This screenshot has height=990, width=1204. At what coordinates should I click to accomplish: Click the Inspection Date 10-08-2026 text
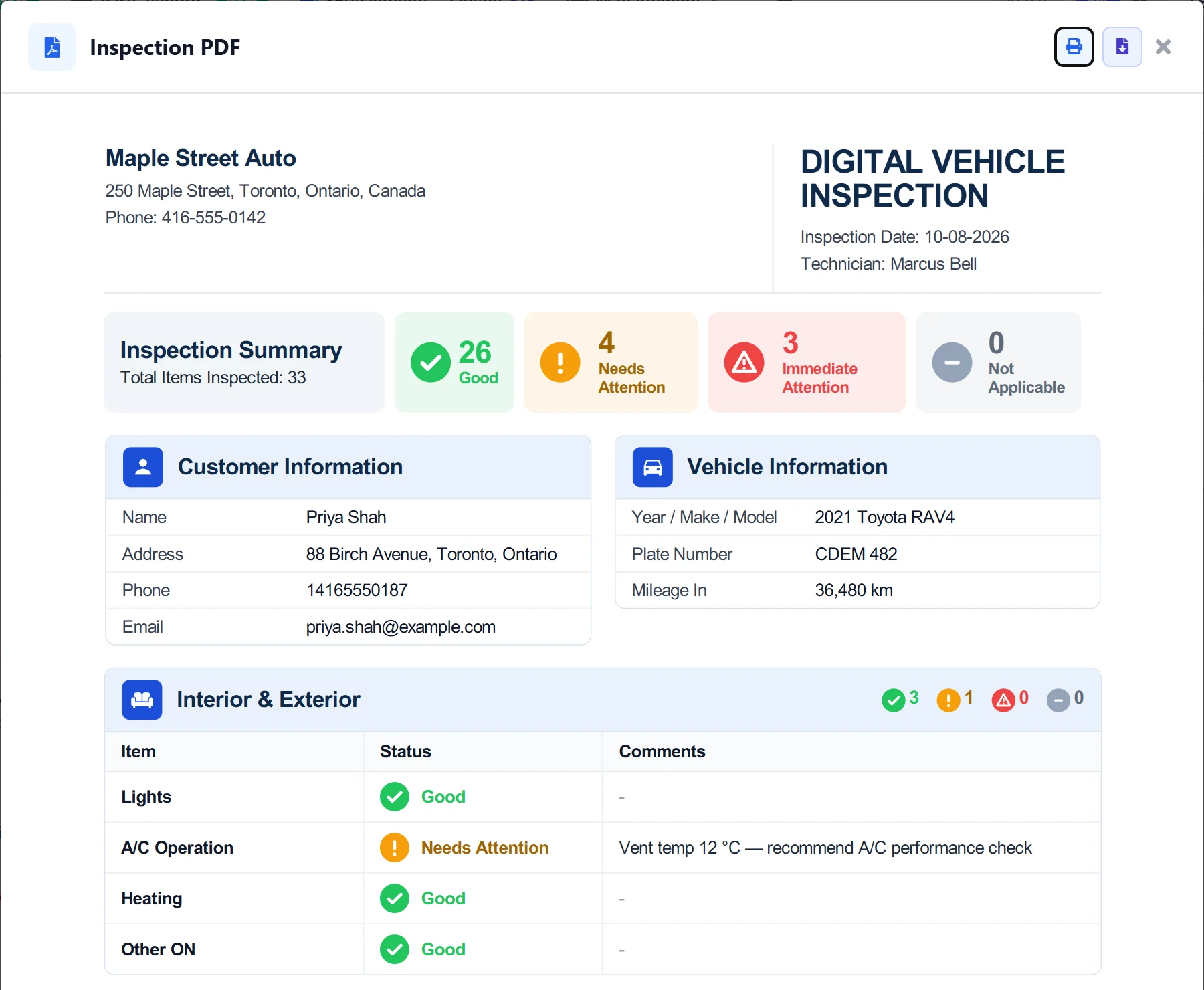(x=904, y=237)
